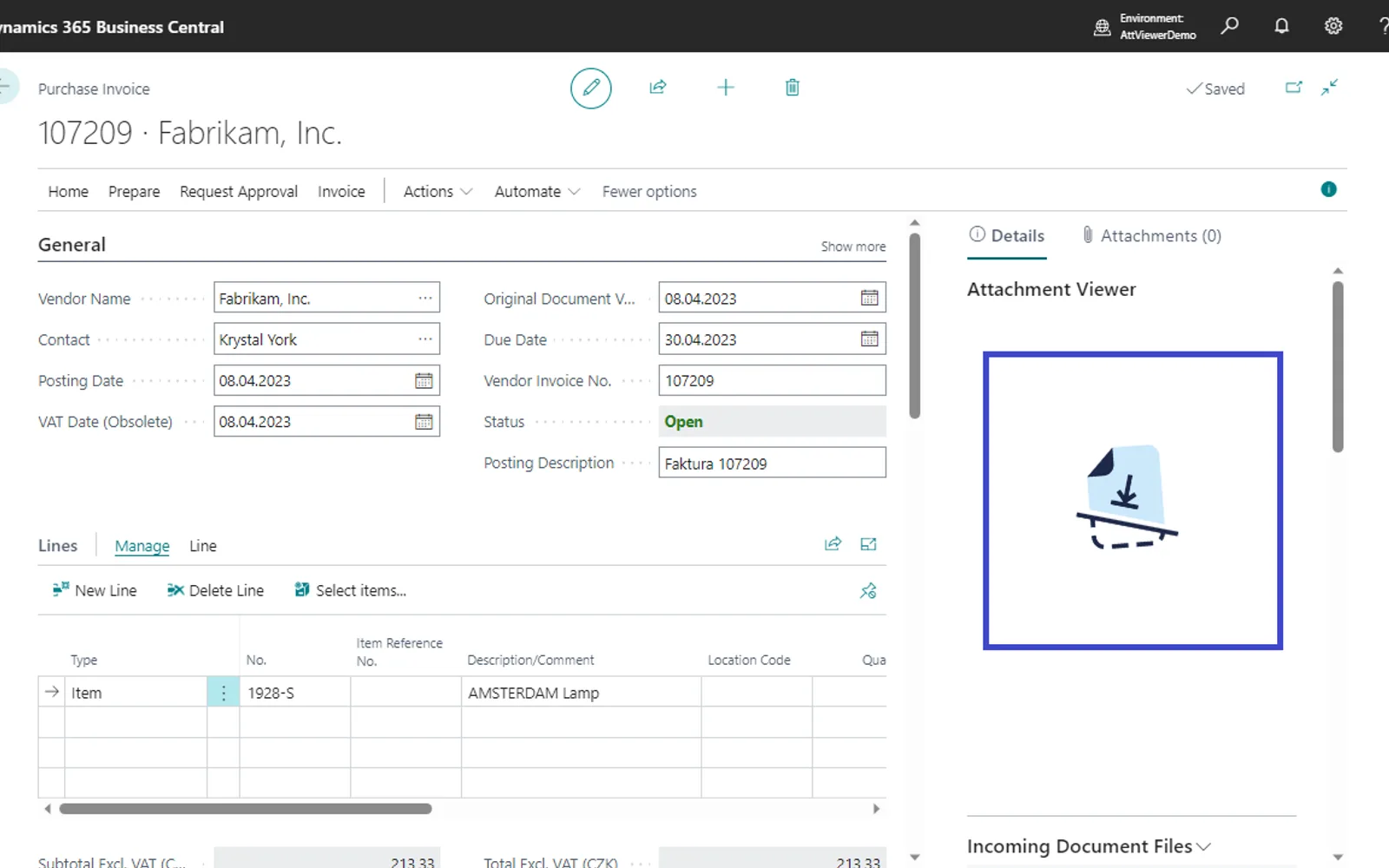The height and width of the screenshot is (868, 1389).
Task: Open Original Document date calendar picker
Action: click(869, 298)
